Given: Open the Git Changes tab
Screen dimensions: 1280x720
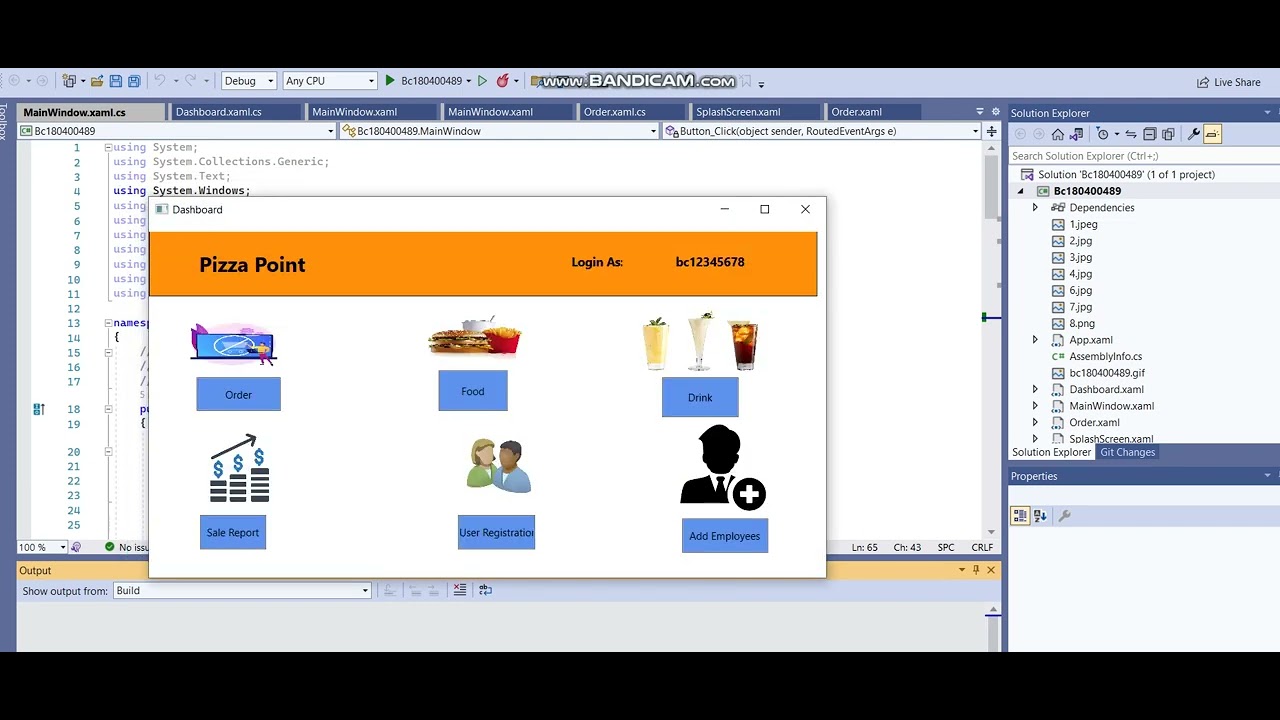Looking at the screenshot, I should point(1127,452).
